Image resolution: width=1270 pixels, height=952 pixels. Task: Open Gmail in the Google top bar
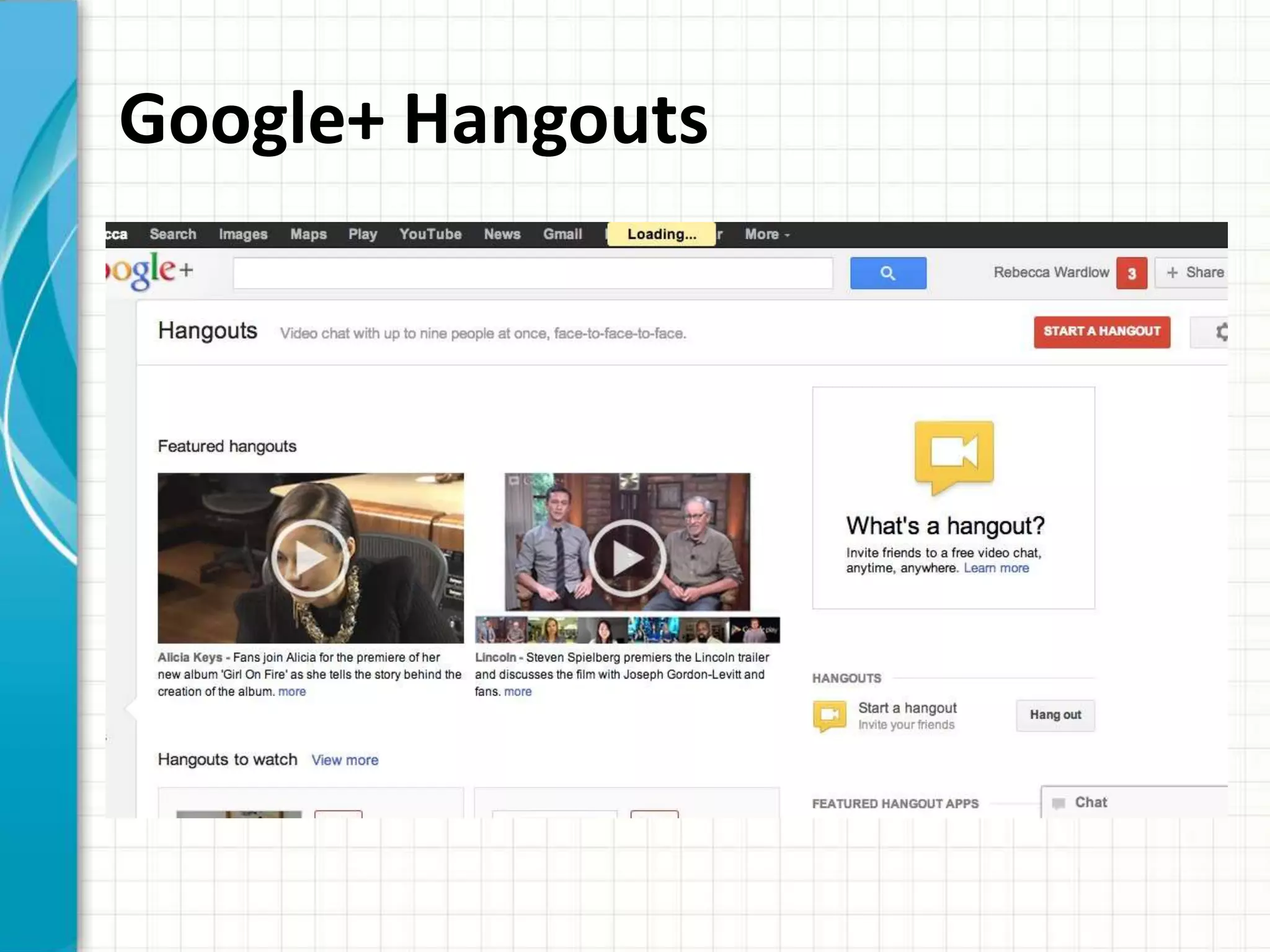(x=562, y=234)
